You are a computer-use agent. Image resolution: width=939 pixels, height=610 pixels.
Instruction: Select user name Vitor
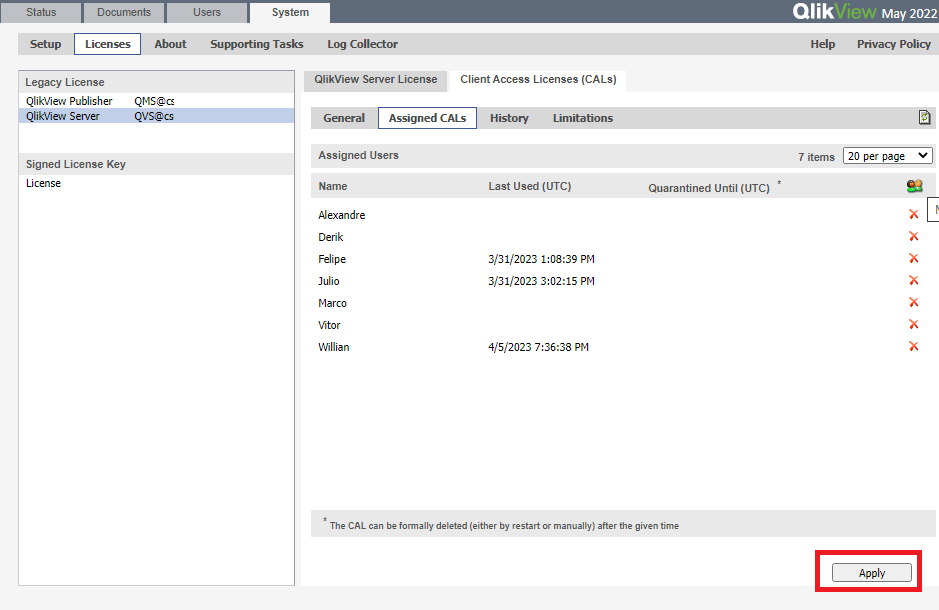(329, 325)
